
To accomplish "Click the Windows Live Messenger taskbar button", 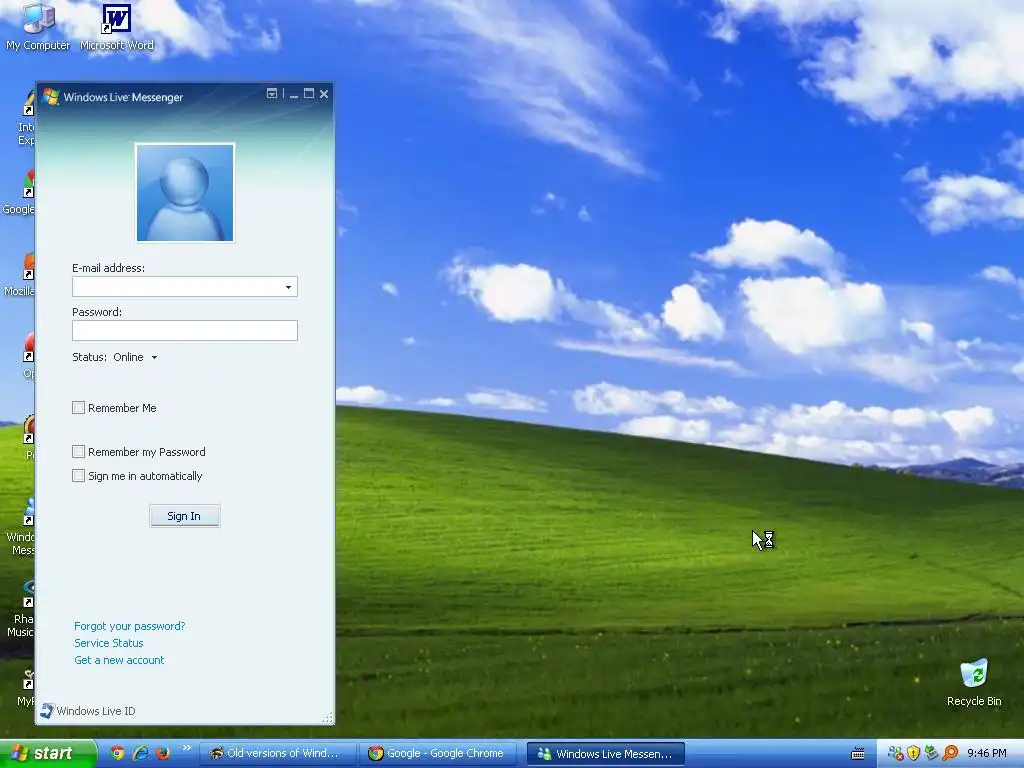I will [605, 754].
